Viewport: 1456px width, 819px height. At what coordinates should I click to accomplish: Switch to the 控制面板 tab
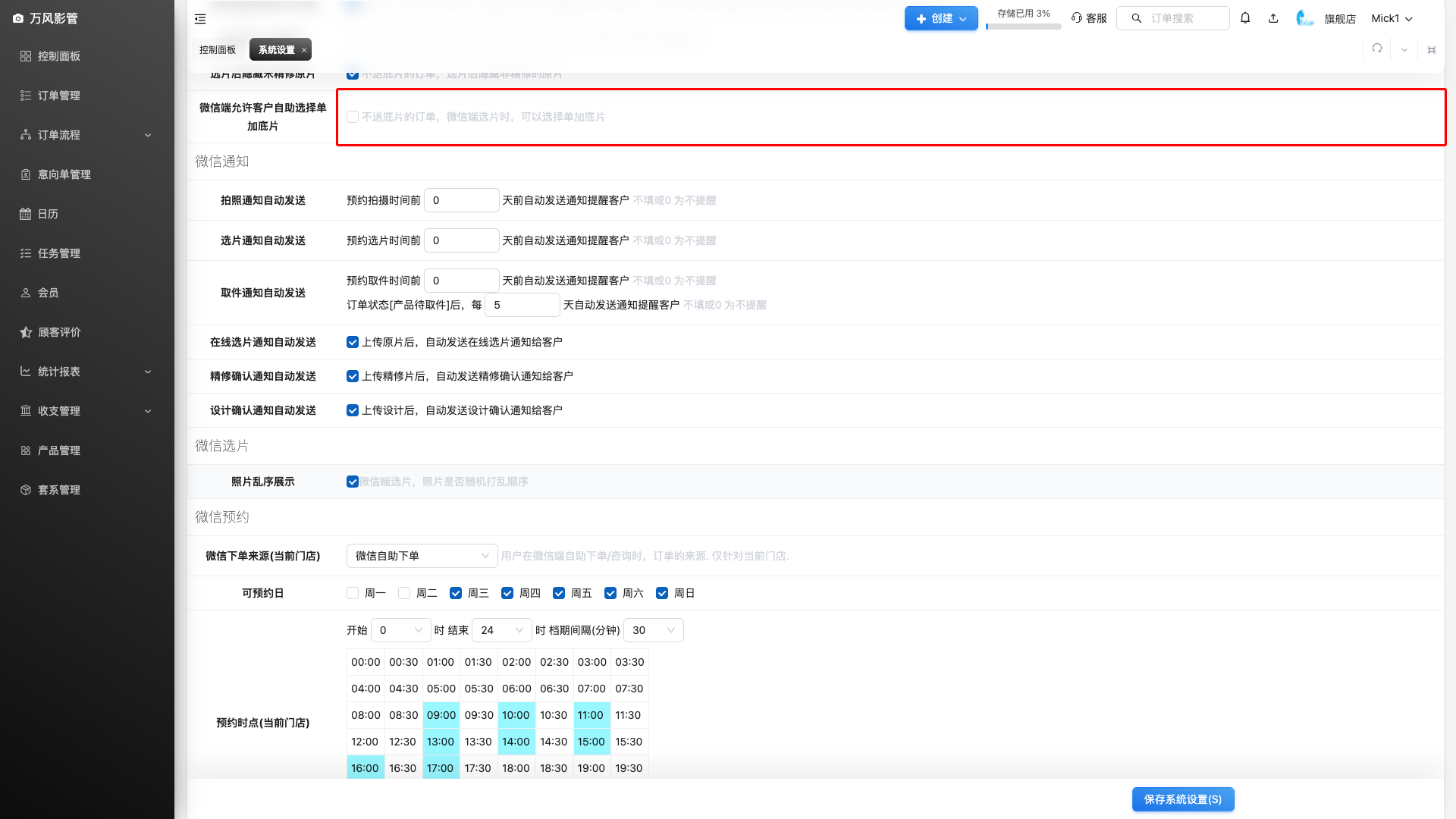218,50
